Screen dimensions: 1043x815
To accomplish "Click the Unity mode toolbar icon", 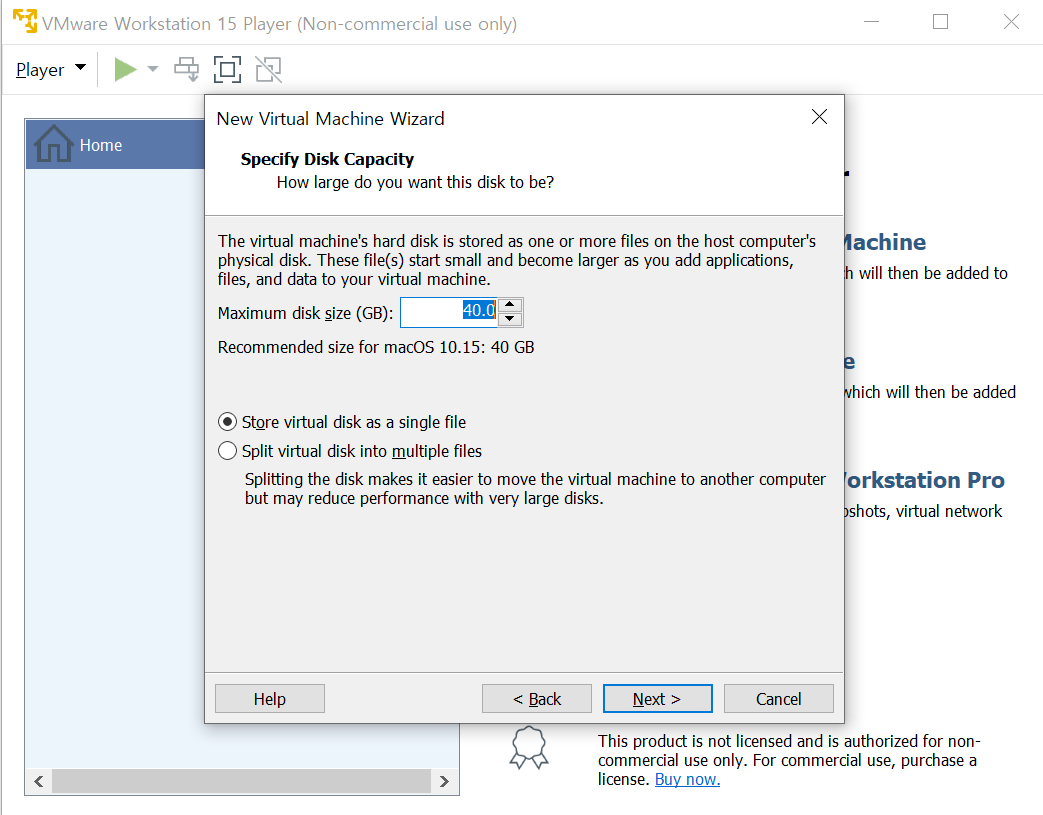I will 268,69.
